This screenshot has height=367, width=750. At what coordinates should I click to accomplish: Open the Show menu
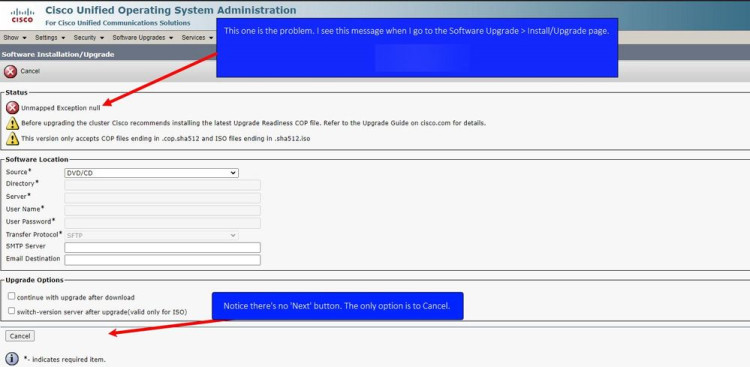coord(14,37)
